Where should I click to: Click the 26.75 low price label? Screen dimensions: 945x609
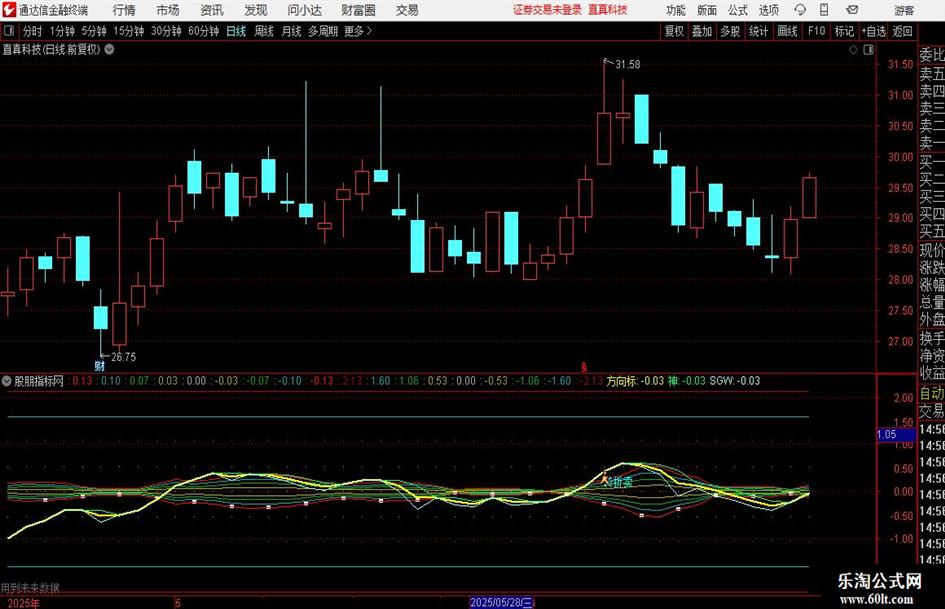124,357
